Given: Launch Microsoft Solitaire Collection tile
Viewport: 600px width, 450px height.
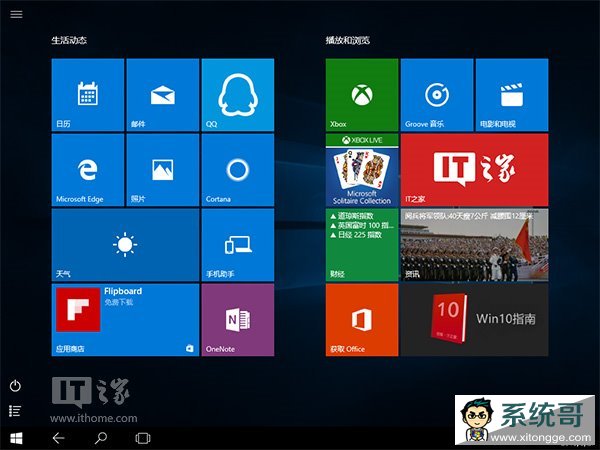Looking at the screenshot, I should pos(362,170).
